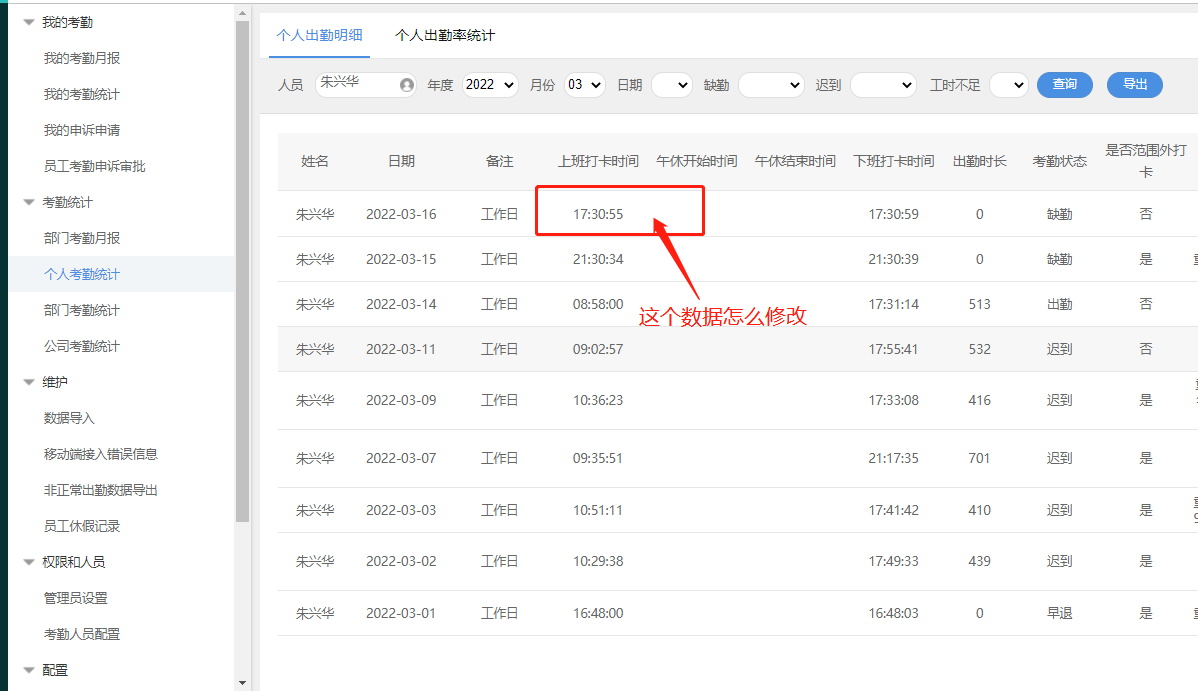The width and height of the screenshot is (1198, 691).
Task: Open 部门考勤统计 in sidebar
Action: [82, 310]
